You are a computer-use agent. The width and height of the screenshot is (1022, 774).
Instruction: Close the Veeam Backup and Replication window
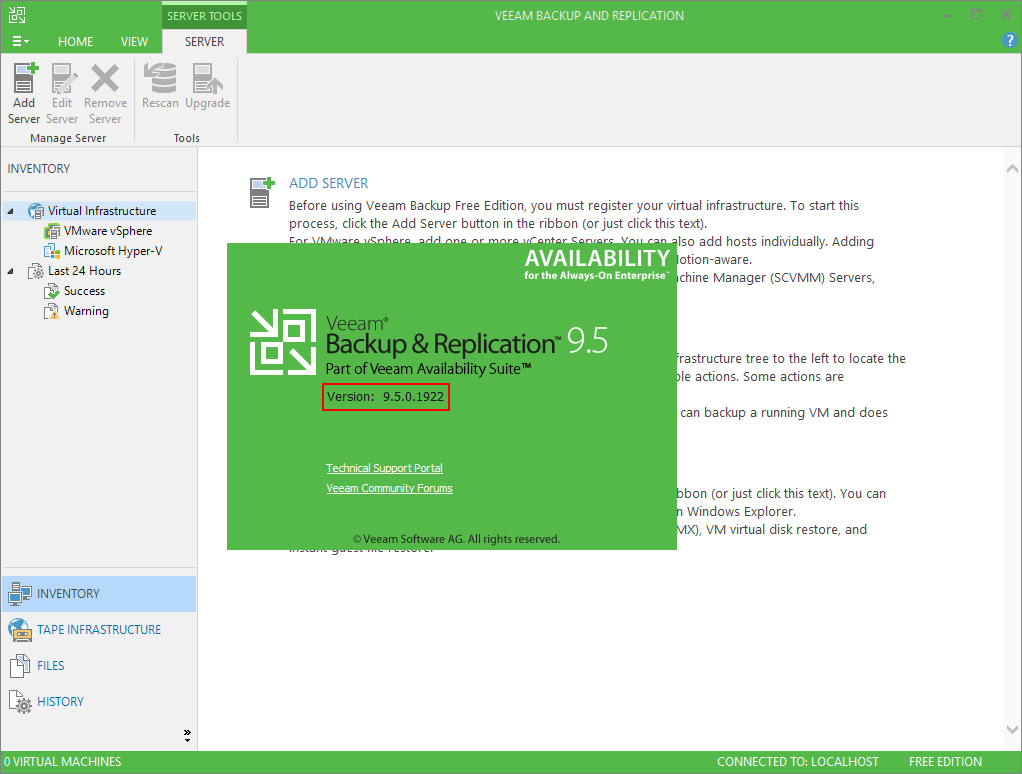[x=1006, y=14]
